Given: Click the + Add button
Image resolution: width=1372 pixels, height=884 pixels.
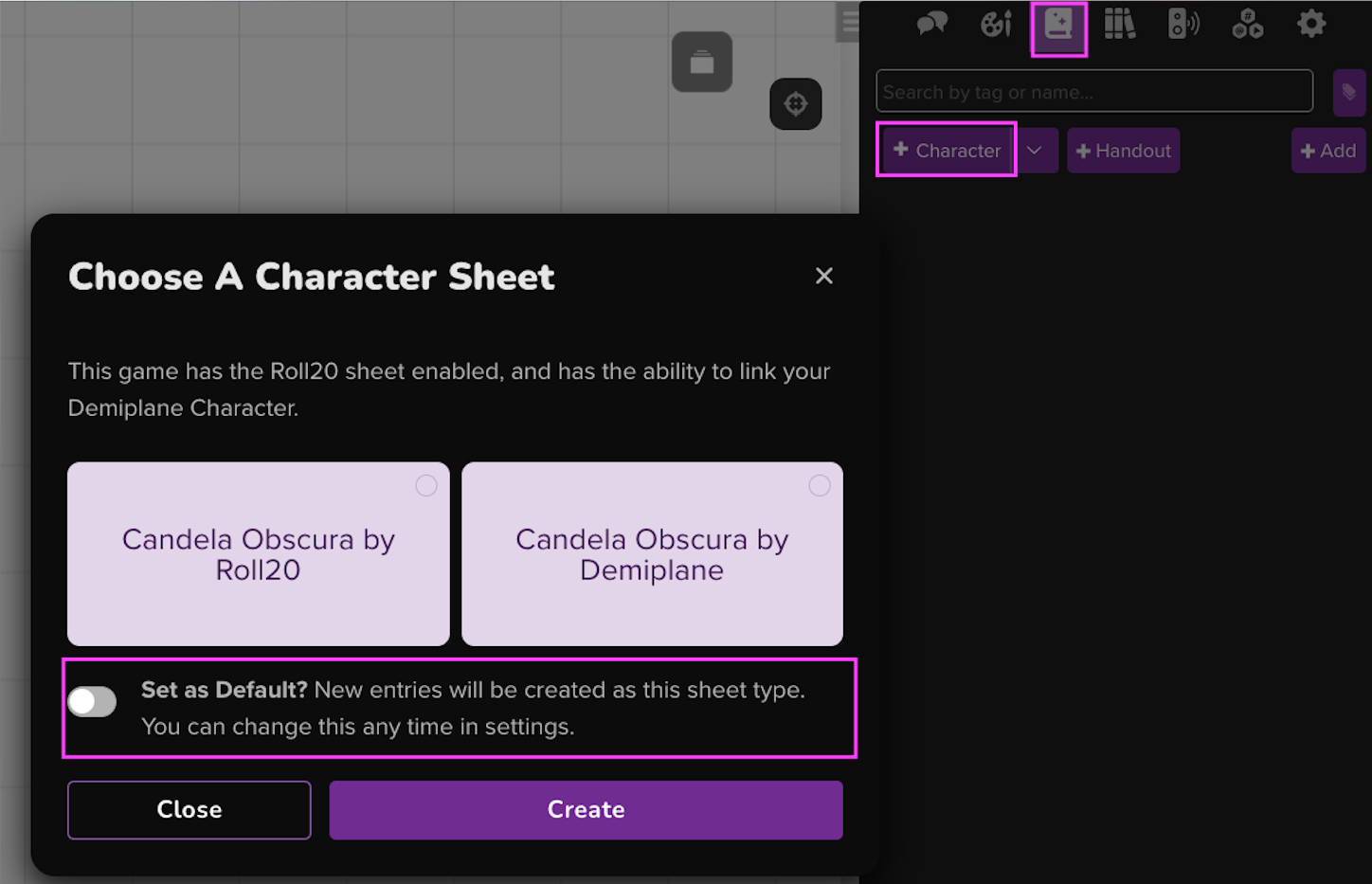Looking at the screenshot, I should click(x=1327, y=151).
